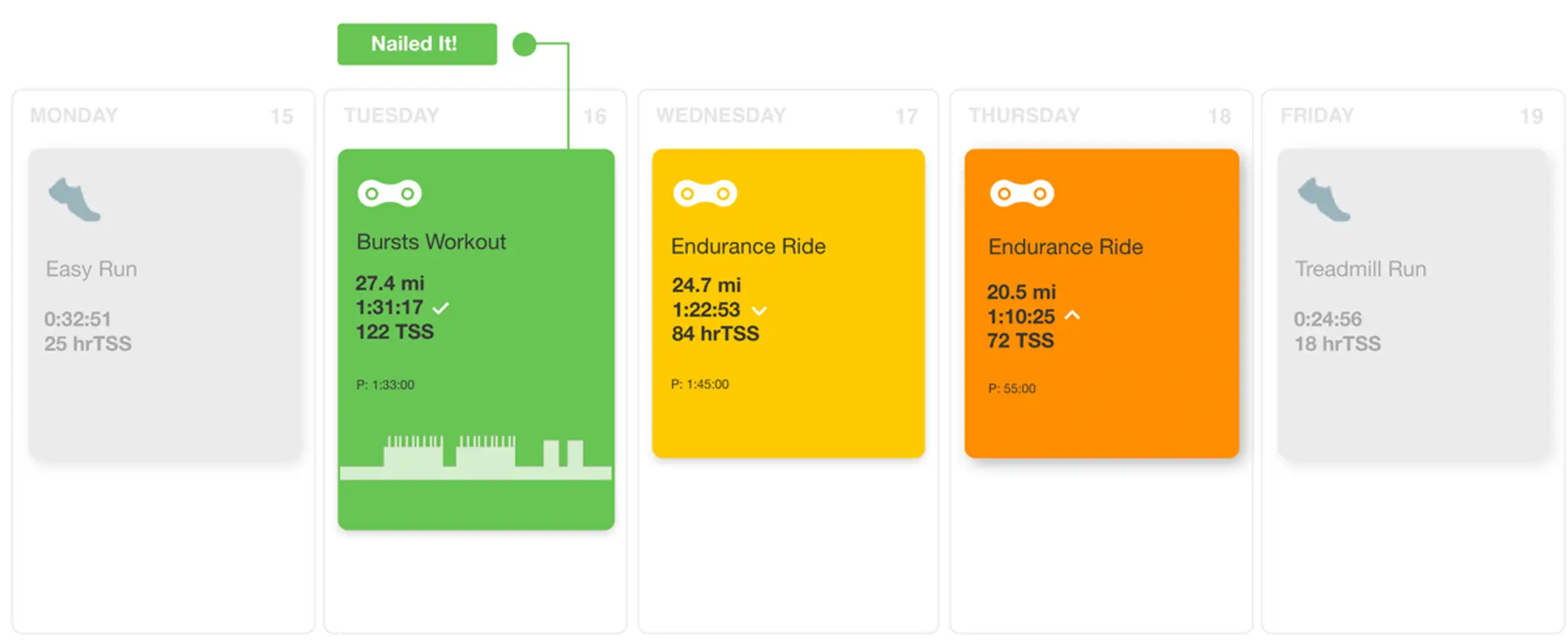Click the shoe icon on Easy Run card
This screenshot has width=1568, height=642.
74,200
